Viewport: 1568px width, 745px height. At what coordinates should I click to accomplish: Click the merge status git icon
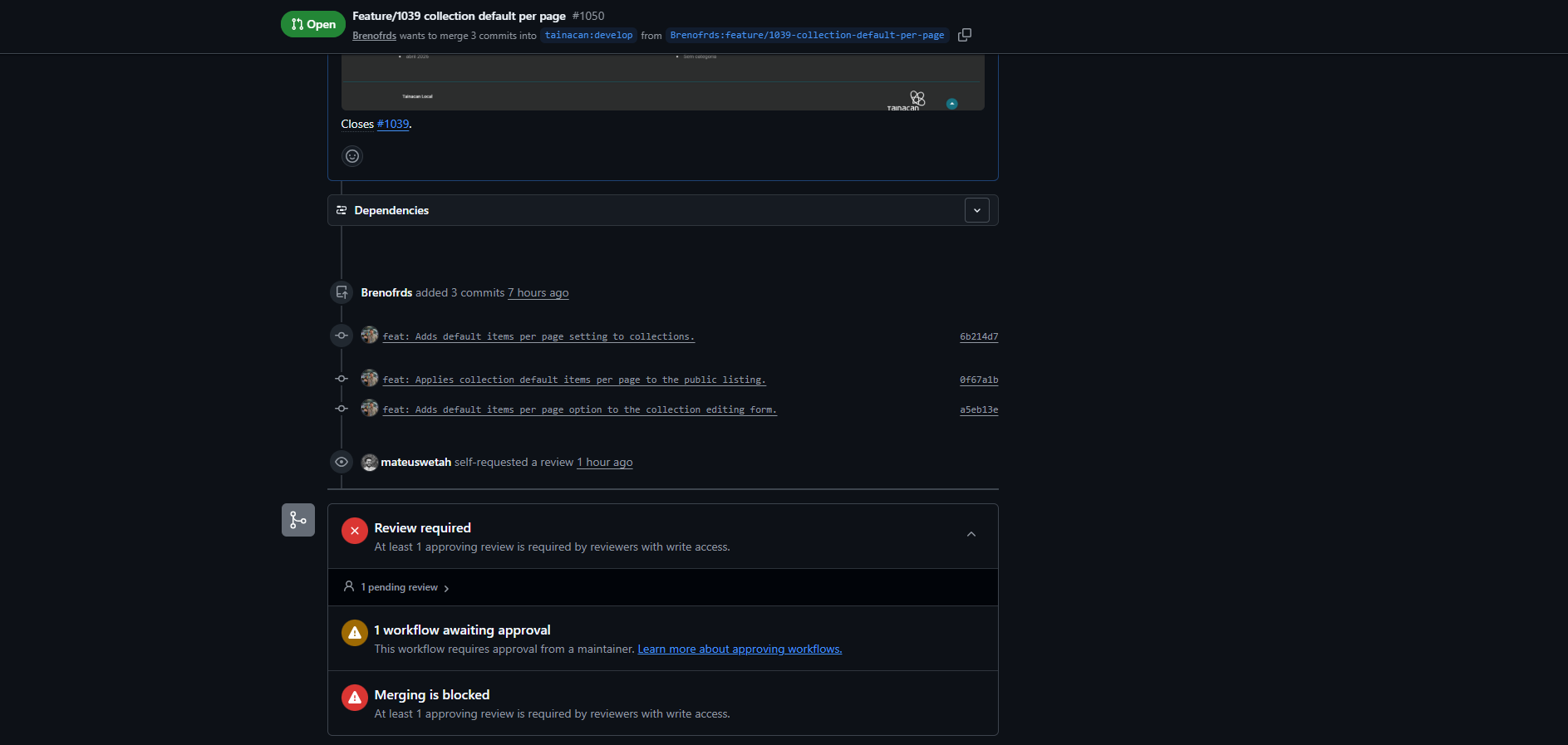coord(298,520)
